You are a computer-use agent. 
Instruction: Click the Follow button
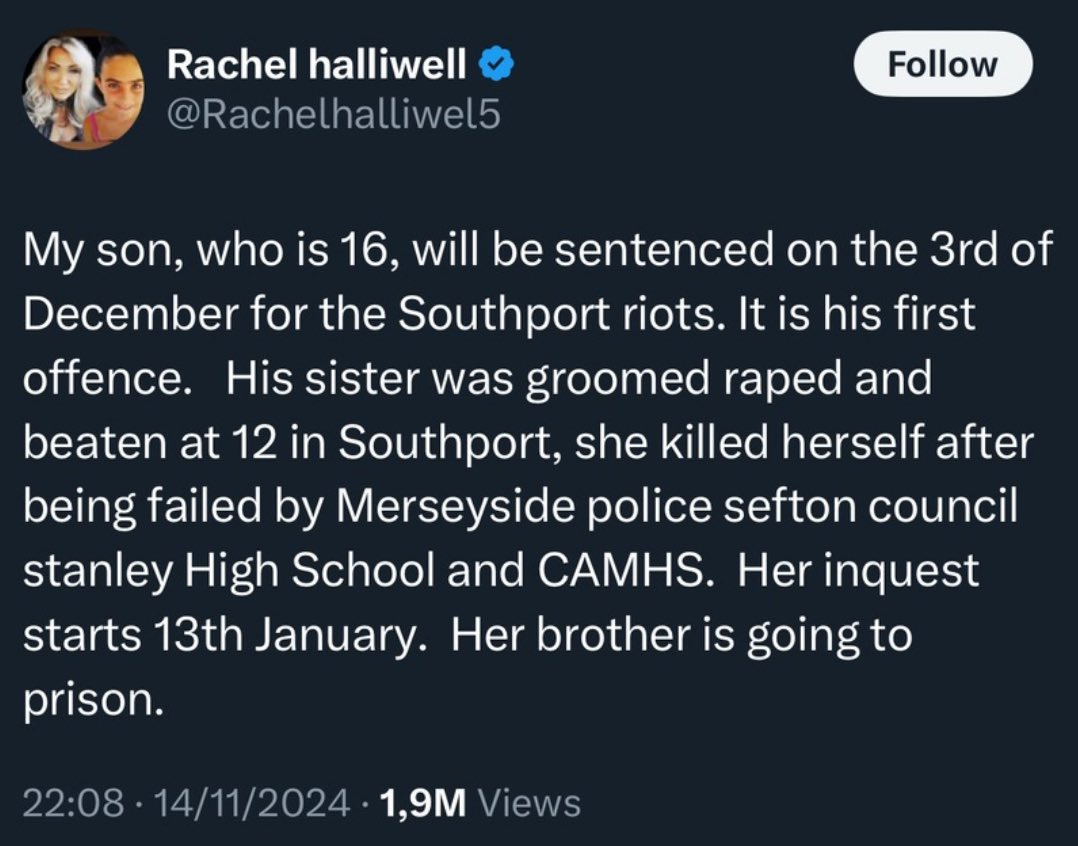pyautogui.click(x=943, y=64)
